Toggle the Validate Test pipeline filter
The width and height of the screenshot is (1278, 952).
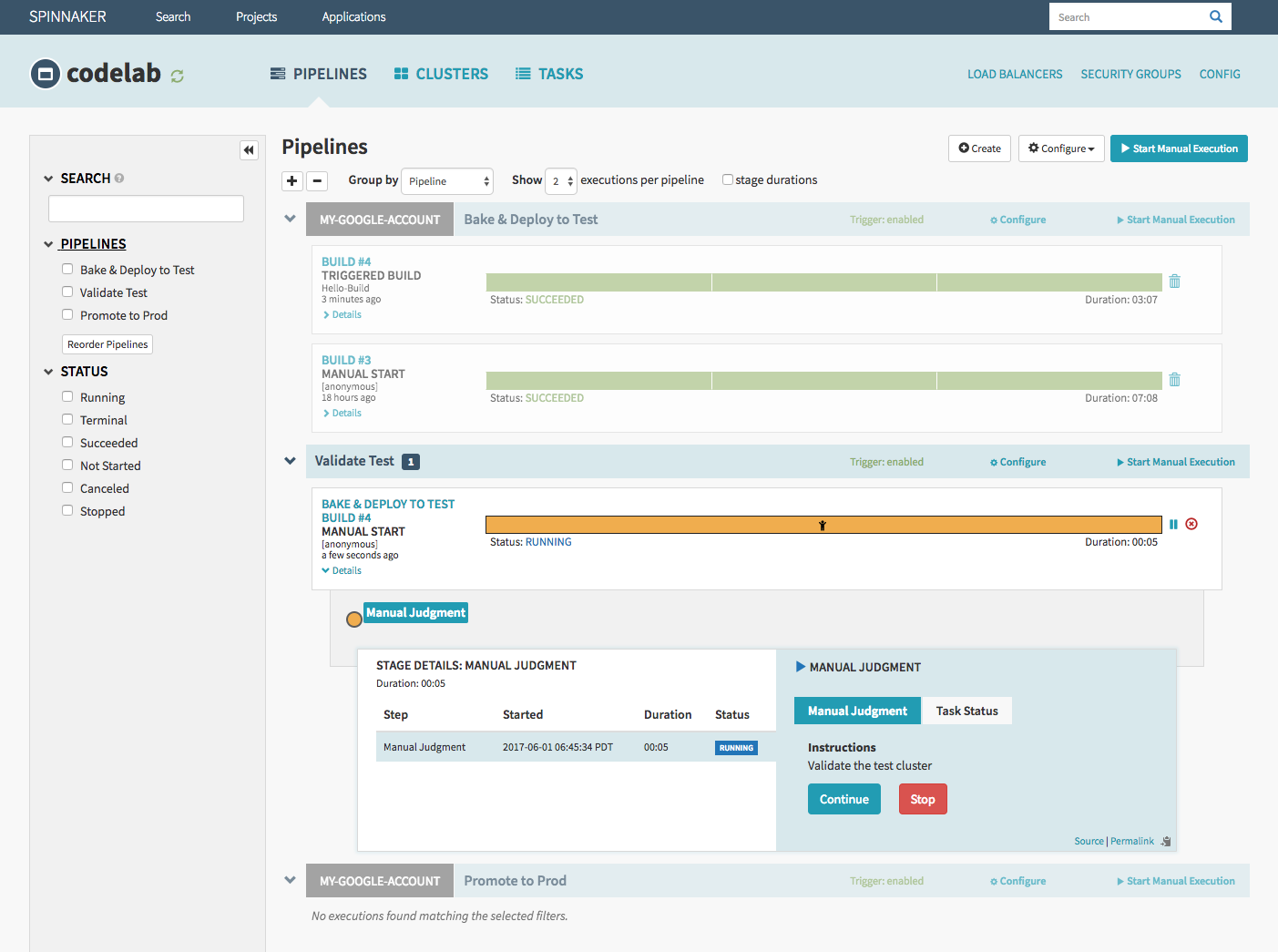pos(67,292)
